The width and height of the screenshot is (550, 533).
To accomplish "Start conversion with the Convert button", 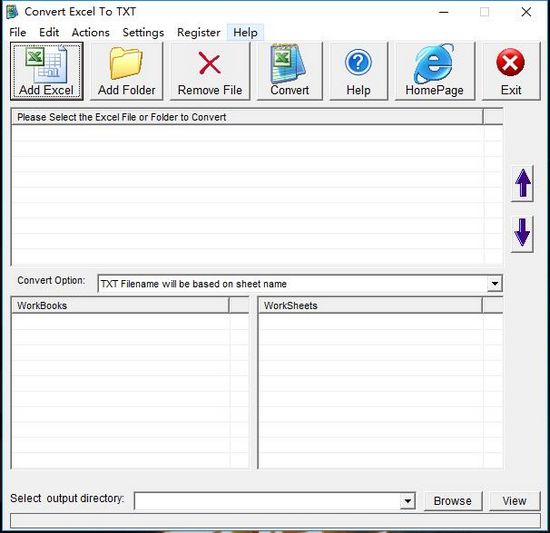I will (x=290, y=71).
